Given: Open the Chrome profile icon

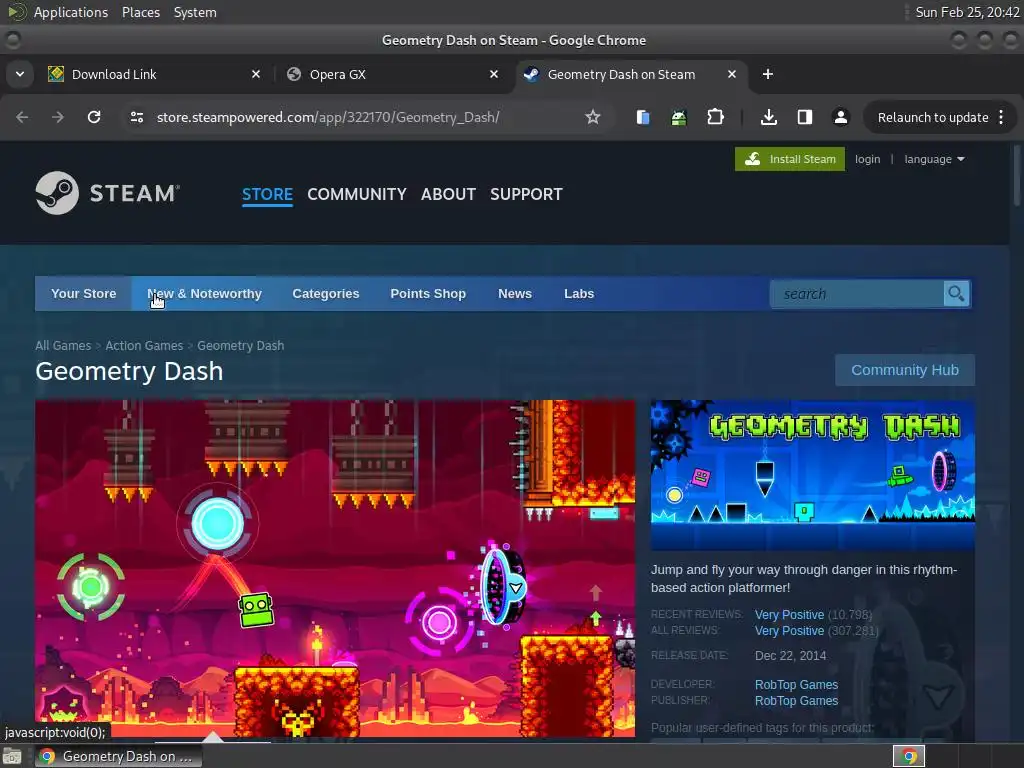Looking at the screenshot, I should 840,117.
